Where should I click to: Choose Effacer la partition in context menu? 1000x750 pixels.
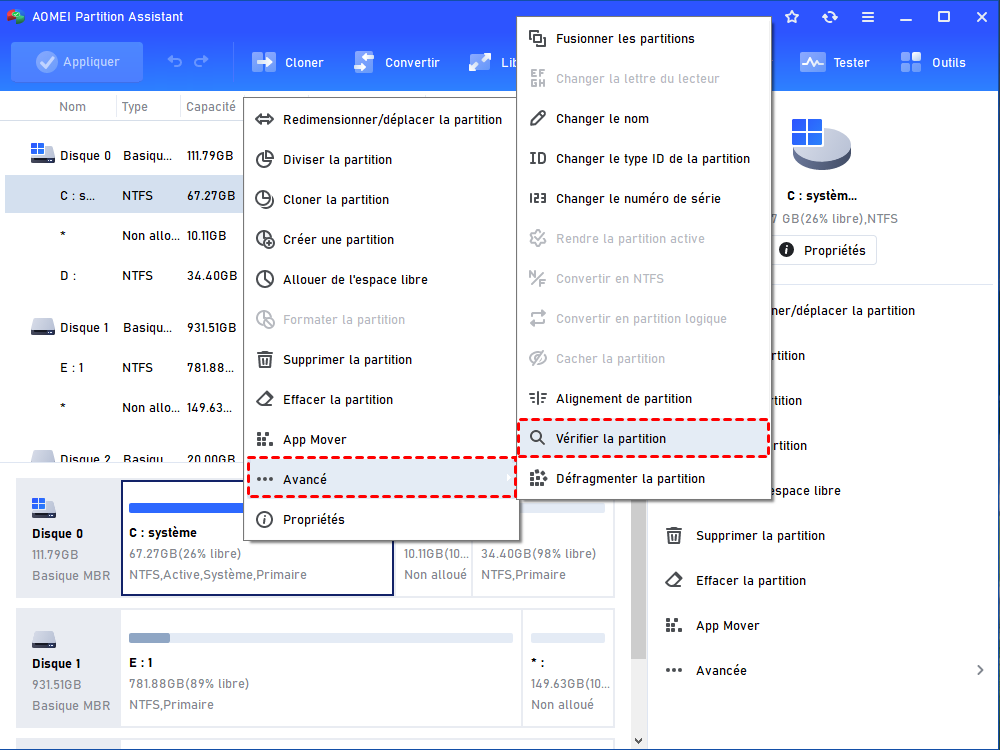(381, 400)
